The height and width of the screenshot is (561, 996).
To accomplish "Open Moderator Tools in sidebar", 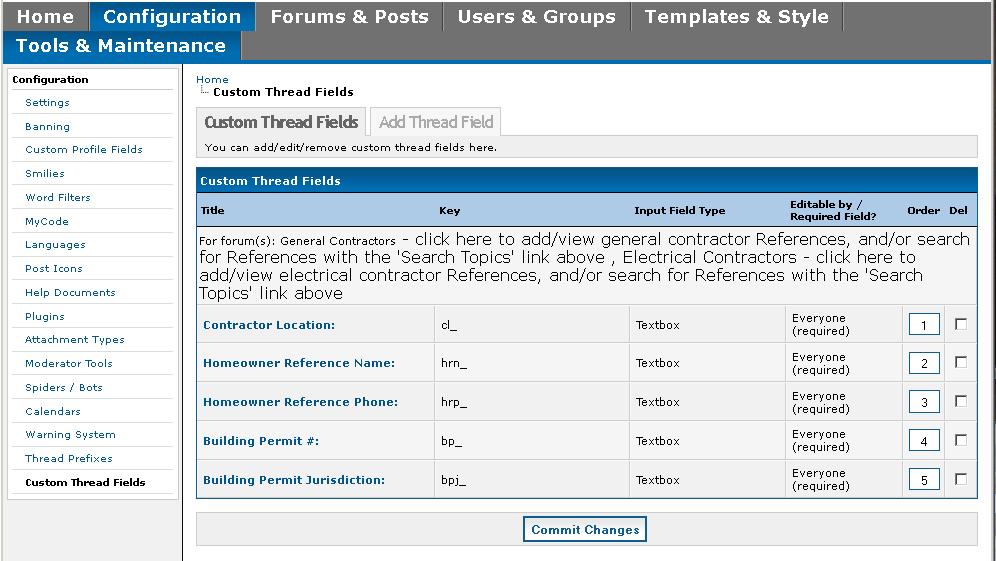I will [x=69, y=364].
